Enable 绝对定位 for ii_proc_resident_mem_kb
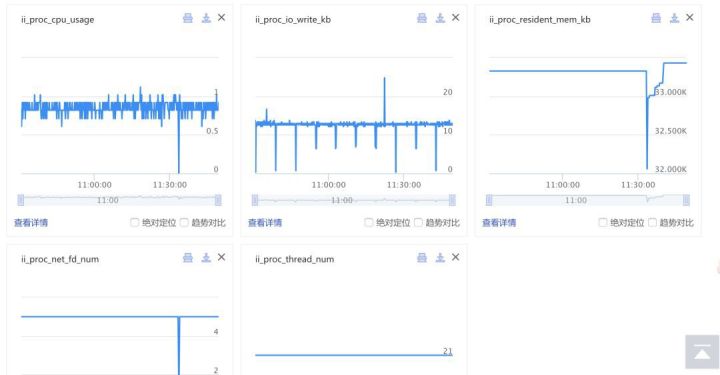Image resolution: width=720 pixels, height=375 pixels. pos(603,223)
